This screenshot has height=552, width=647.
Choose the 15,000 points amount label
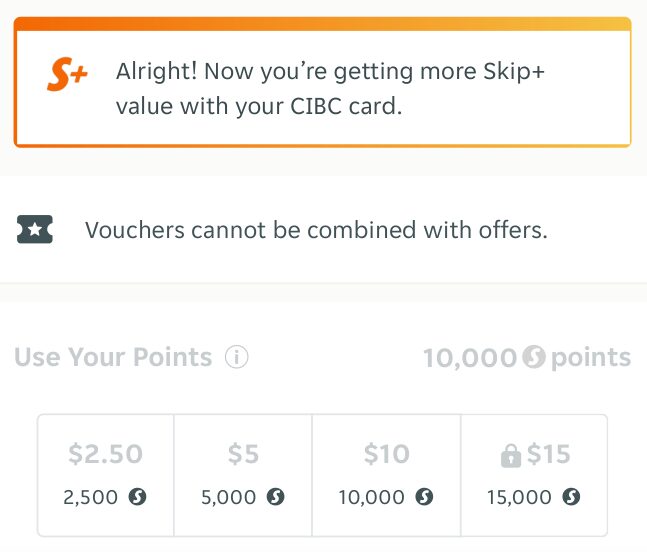(x=519, y=497)
